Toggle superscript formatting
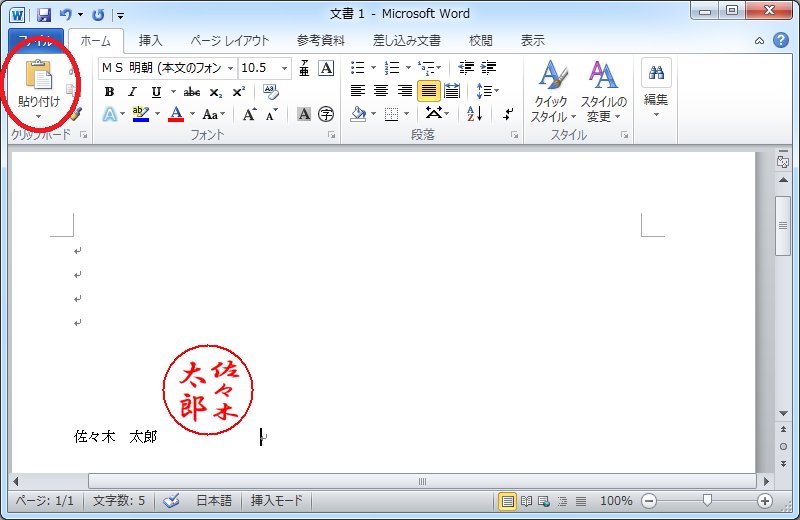This screenshot has width=800, height=520. click(239, 92)
